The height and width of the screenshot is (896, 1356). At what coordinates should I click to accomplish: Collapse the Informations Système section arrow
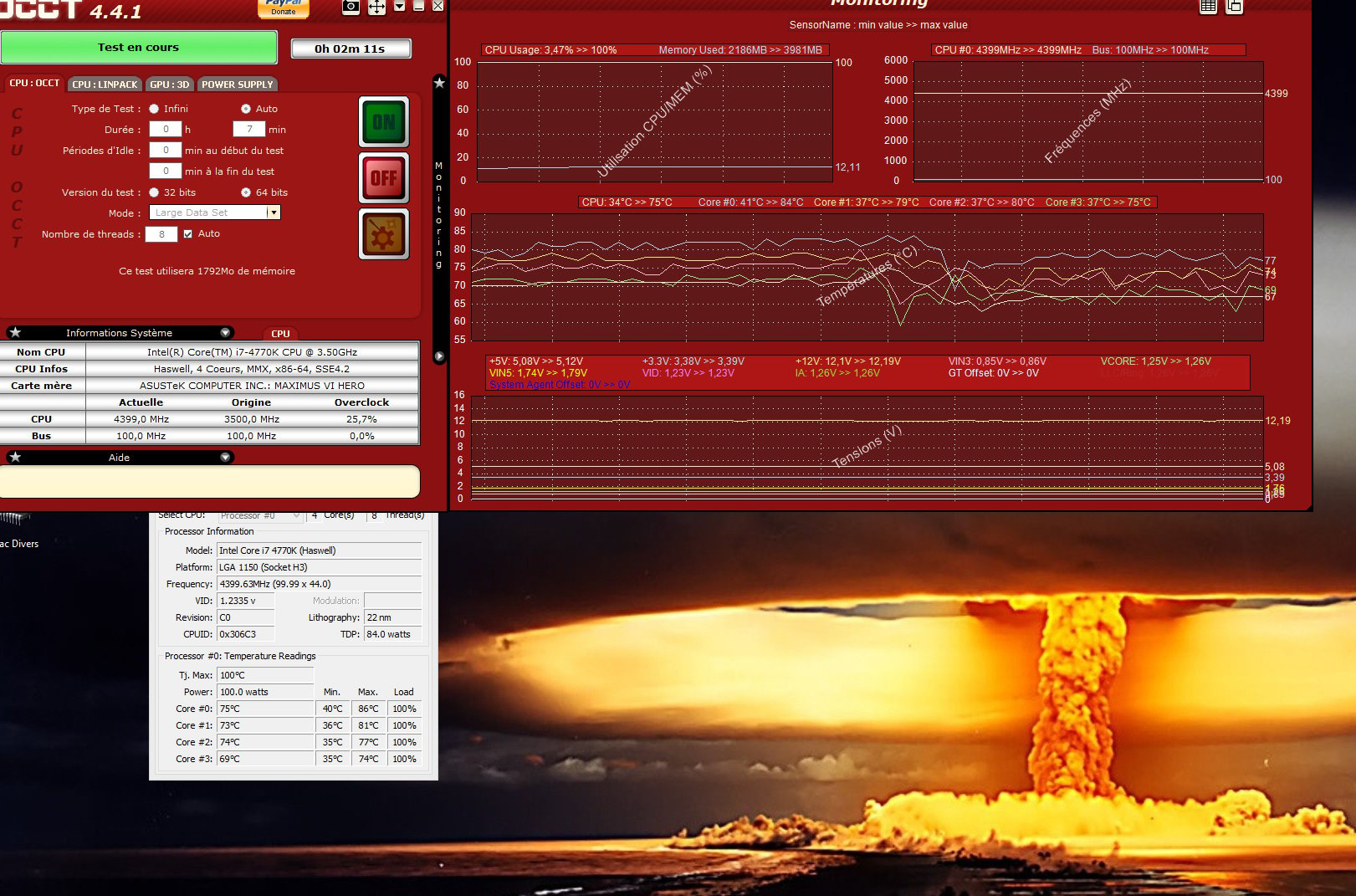224,332
